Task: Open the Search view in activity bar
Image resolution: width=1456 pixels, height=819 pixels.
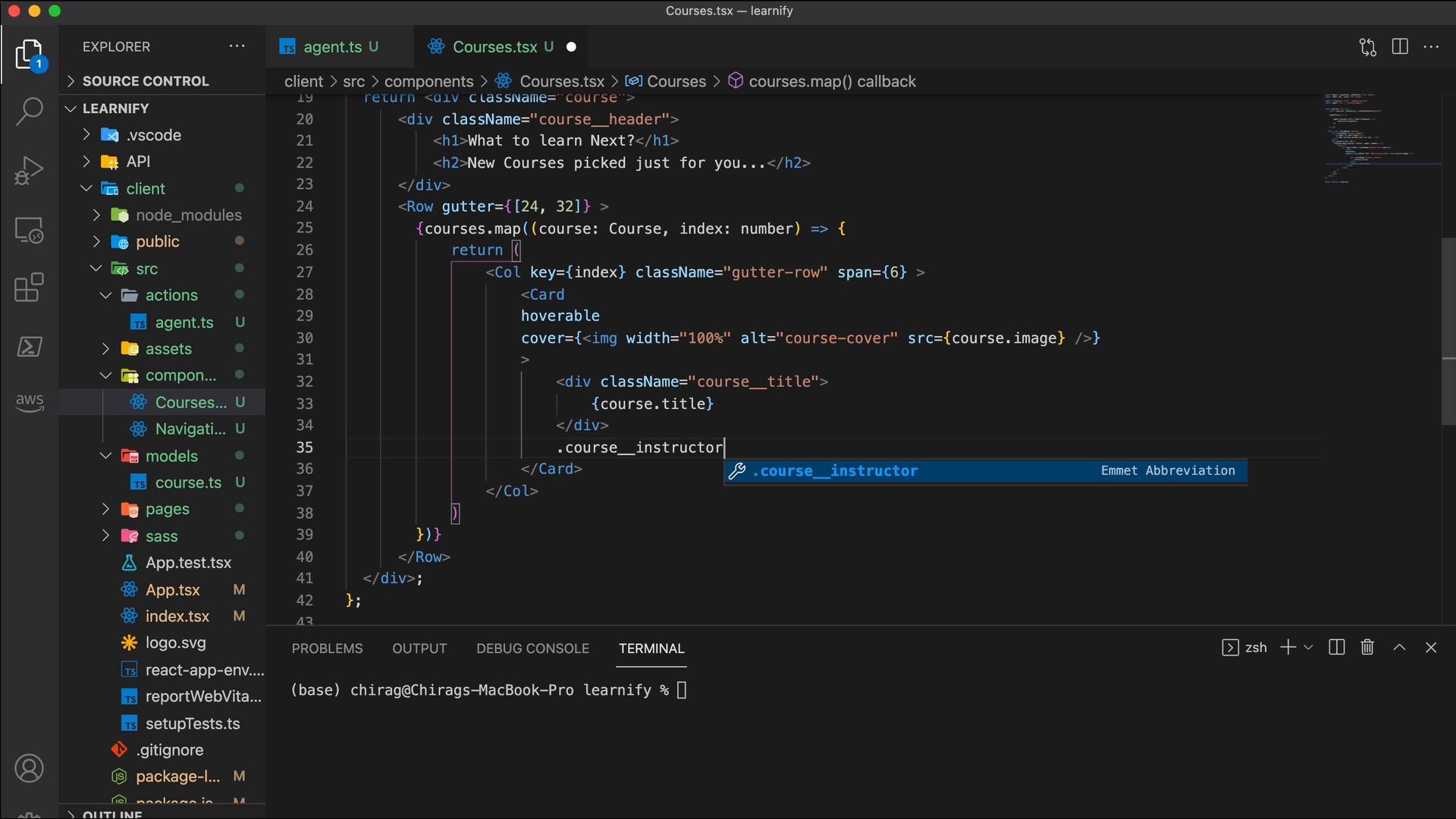Action: 29,111
